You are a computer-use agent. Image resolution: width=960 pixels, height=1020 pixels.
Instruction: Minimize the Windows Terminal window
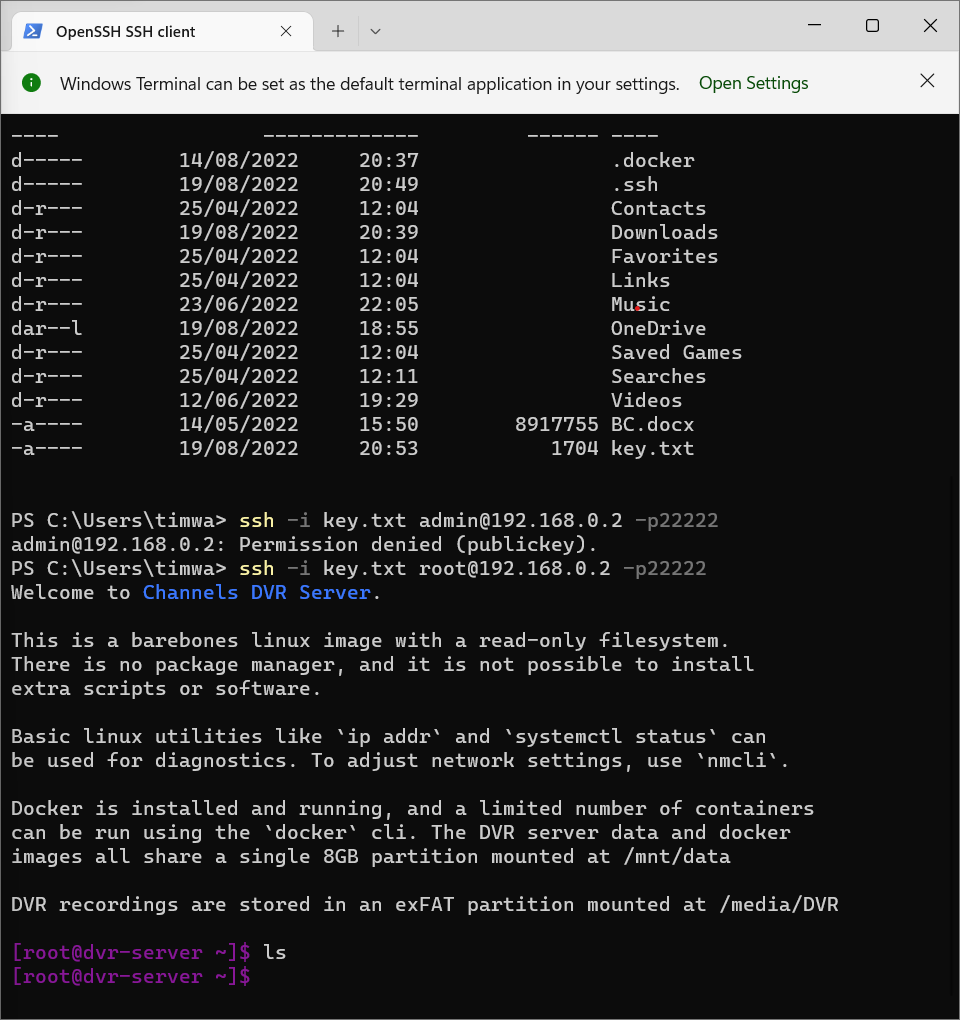(813, 26)
